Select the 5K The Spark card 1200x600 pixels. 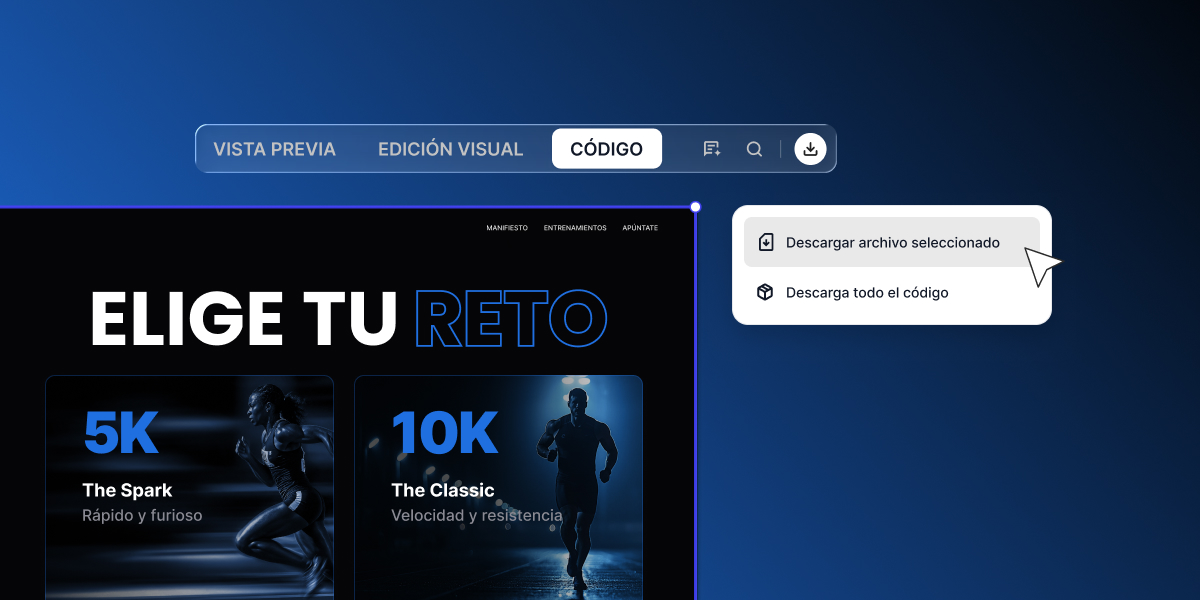(189, 487)
